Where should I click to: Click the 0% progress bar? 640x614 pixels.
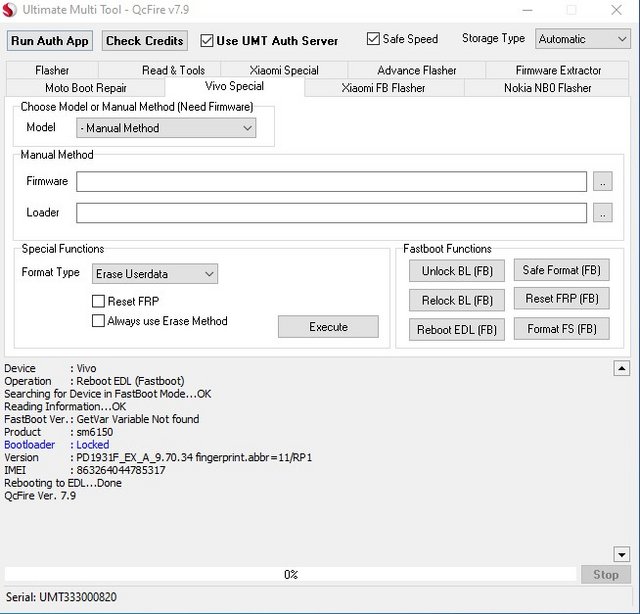291,574
